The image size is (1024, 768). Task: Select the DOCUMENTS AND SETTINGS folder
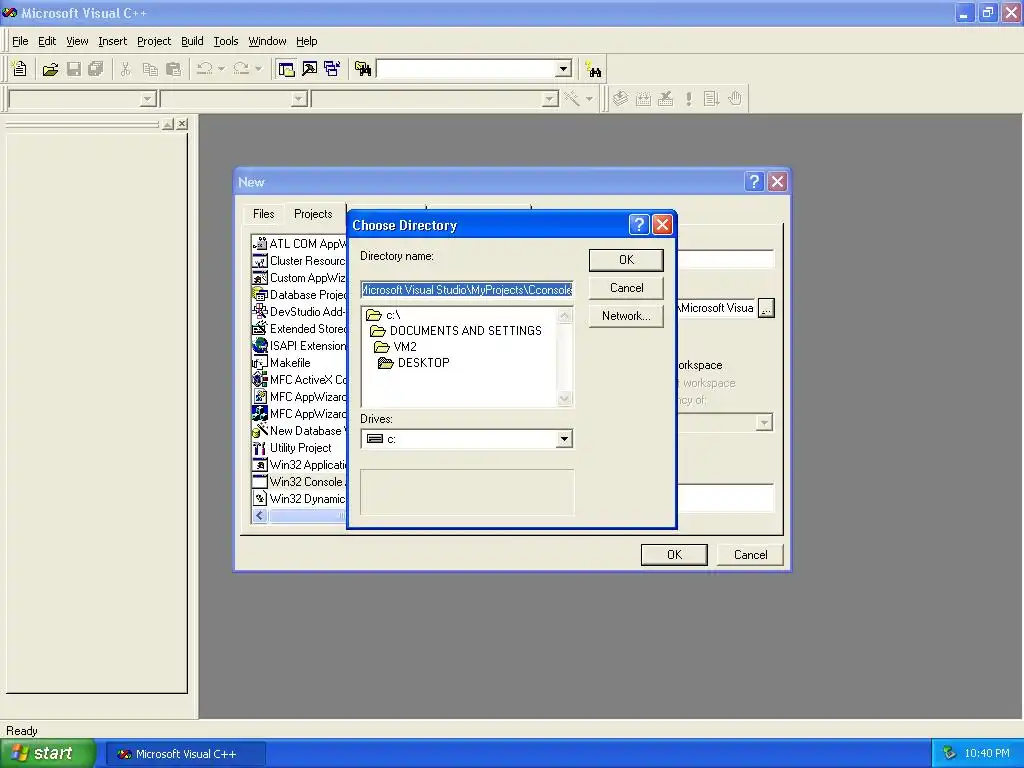456,330
